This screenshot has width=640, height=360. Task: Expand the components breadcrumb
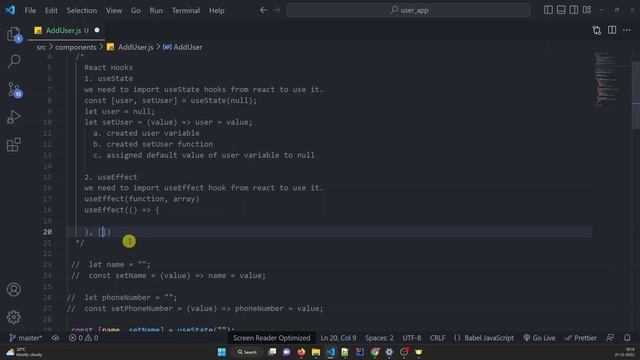(x=76, y=47)
